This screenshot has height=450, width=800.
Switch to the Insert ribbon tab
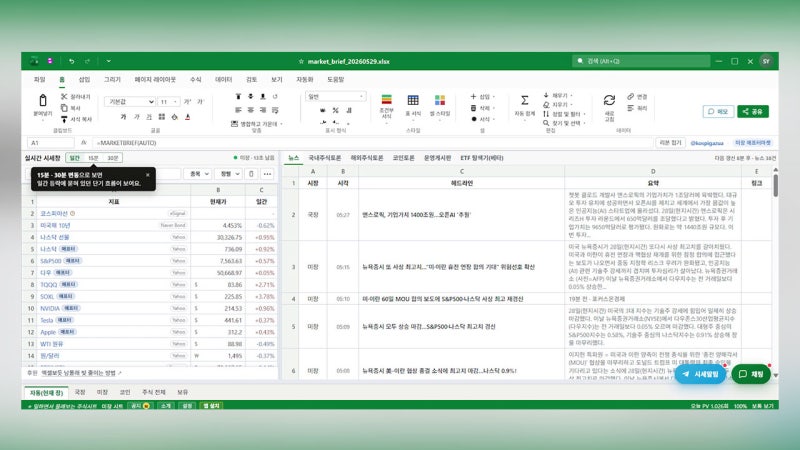click(84, 80)
